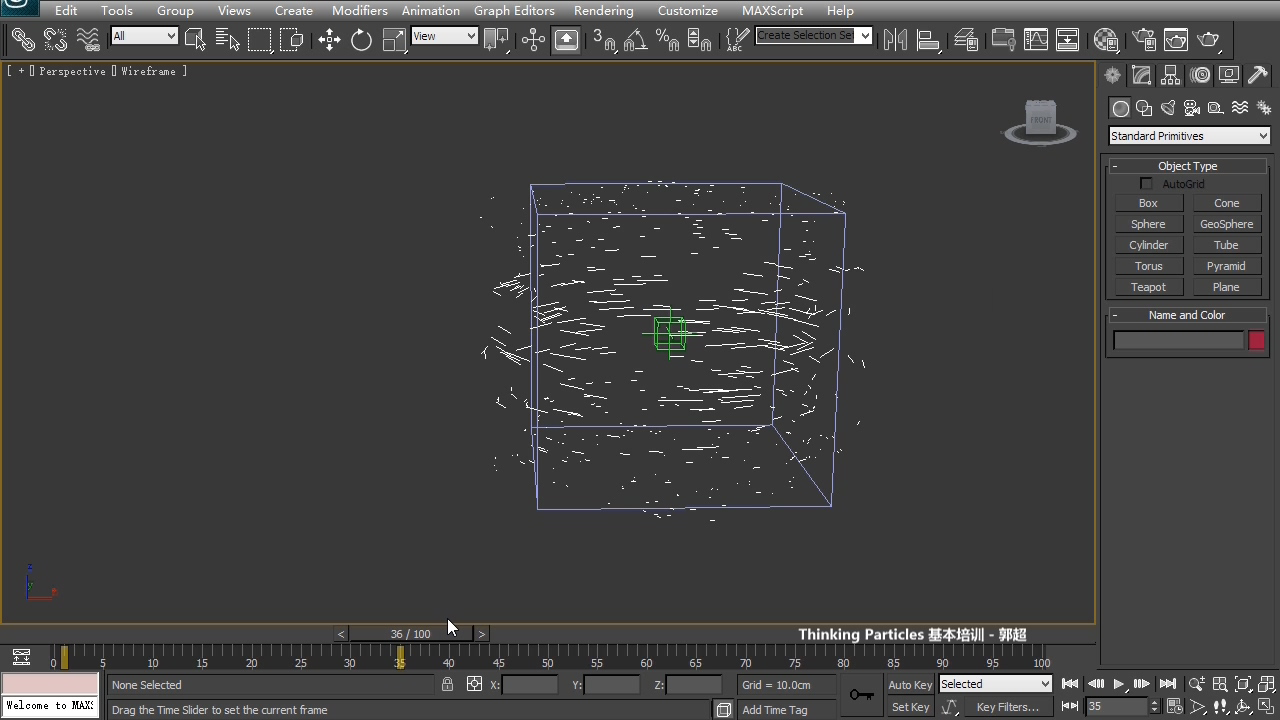Click the Align tool icon
This screenshot has width=1280, height=720.
tap(928, 39)
